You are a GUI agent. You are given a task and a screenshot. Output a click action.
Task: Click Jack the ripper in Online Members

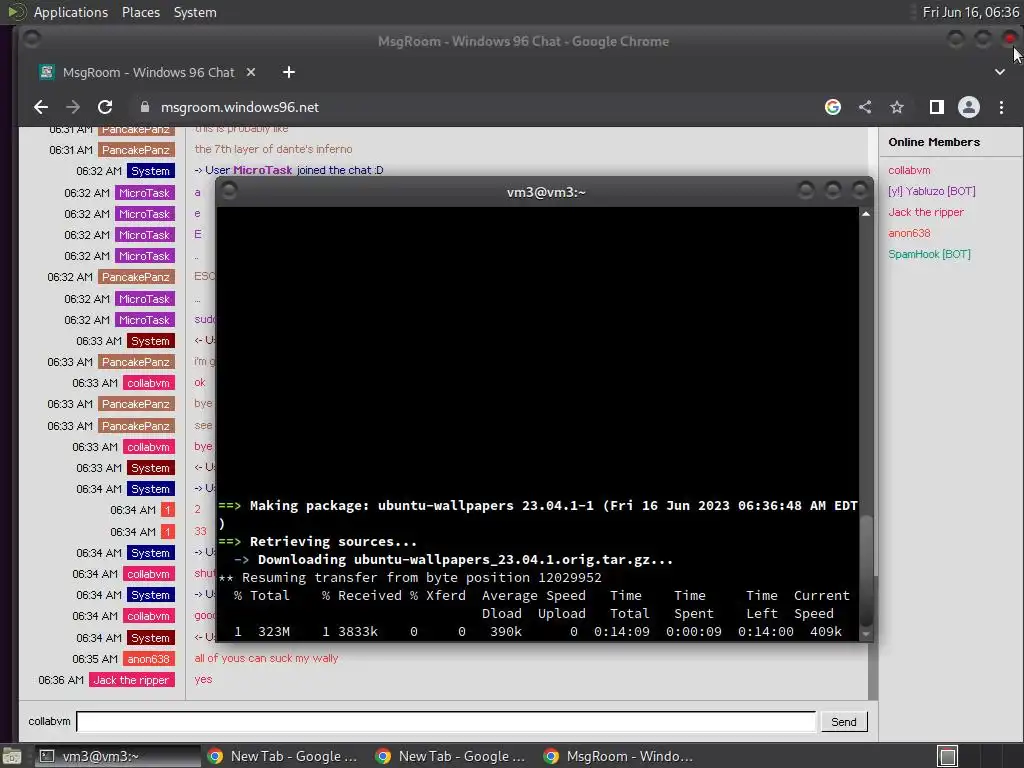click(925, 212)
